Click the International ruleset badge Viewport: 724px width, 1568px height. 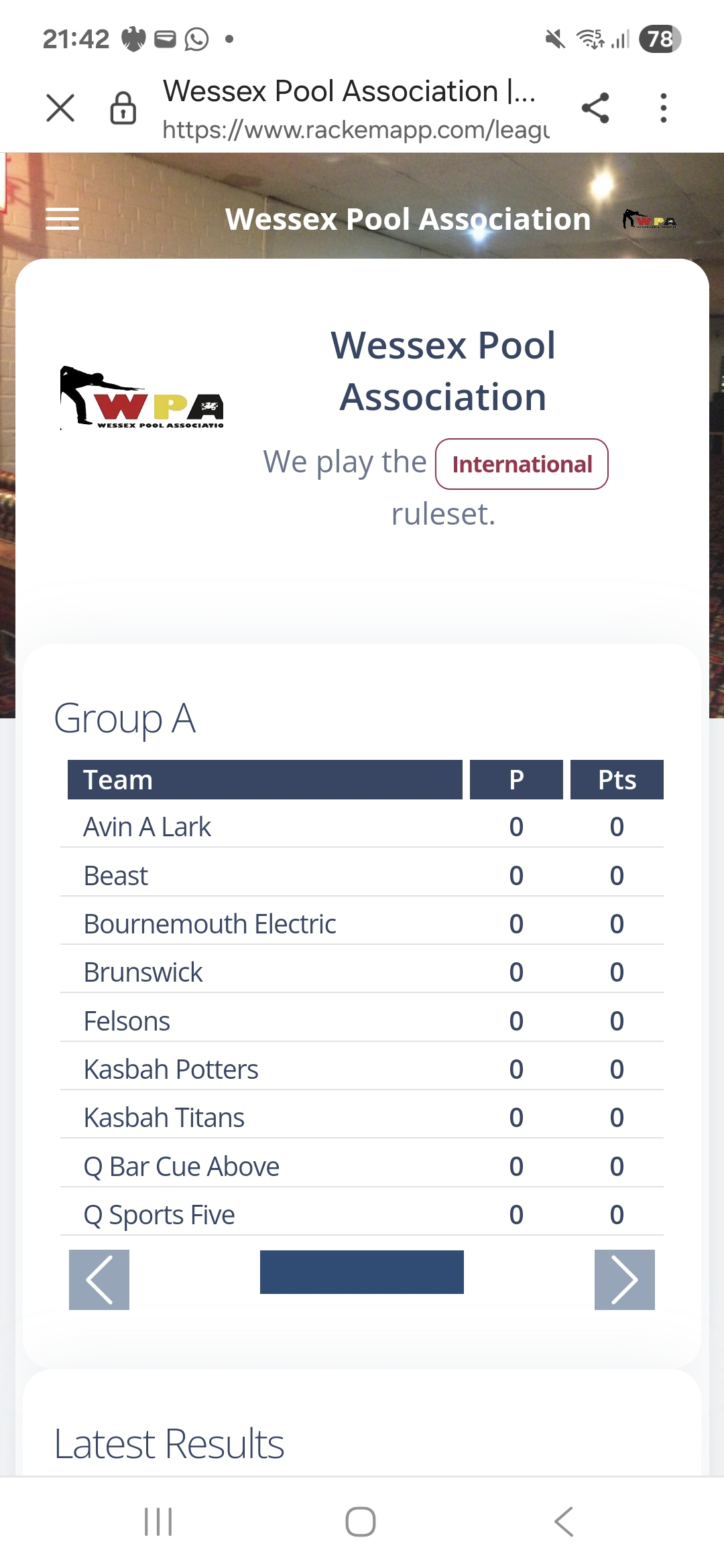[x=522, y=464]
